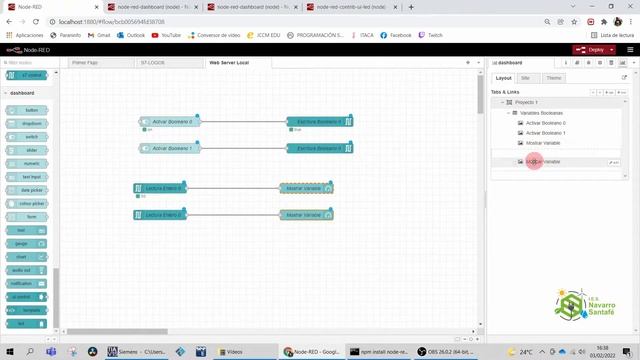Viewport: 640px width, 360px height.
Task: Open dashboard in new window icon
Action: pos(624,78)
